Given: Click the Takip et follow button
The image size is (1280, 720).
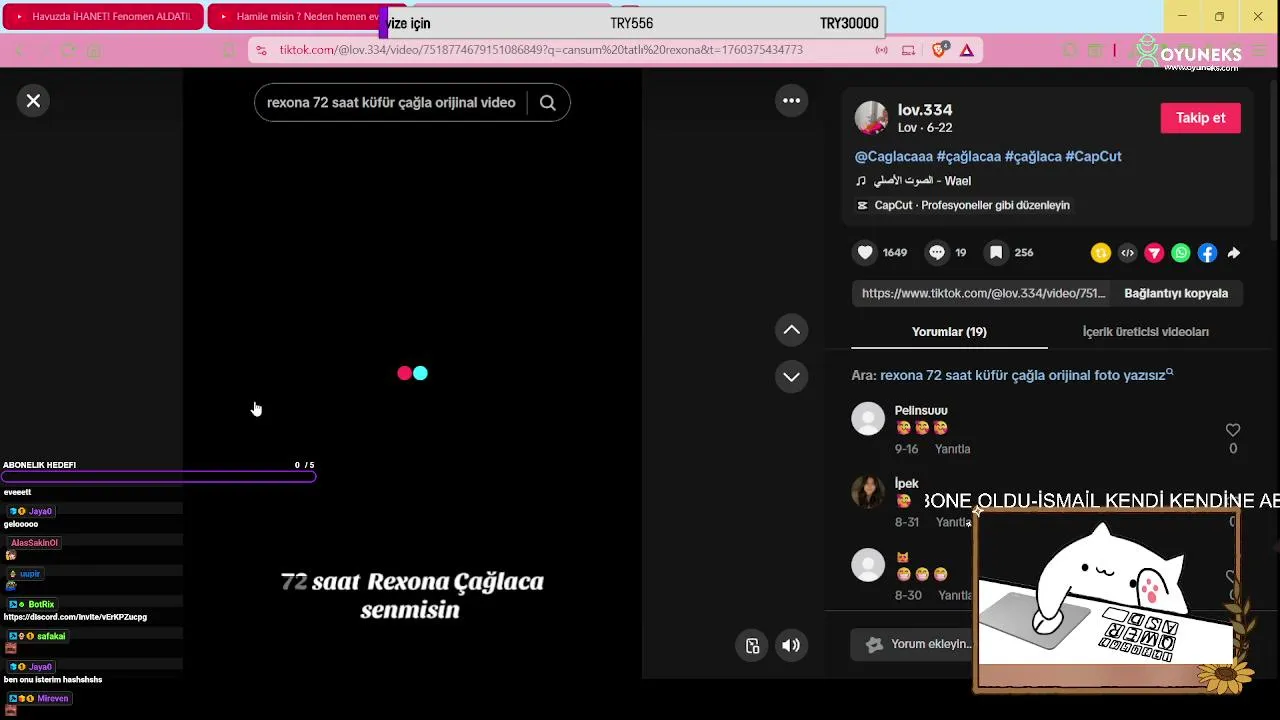Looking at the screenshot, I should 1200,118.
